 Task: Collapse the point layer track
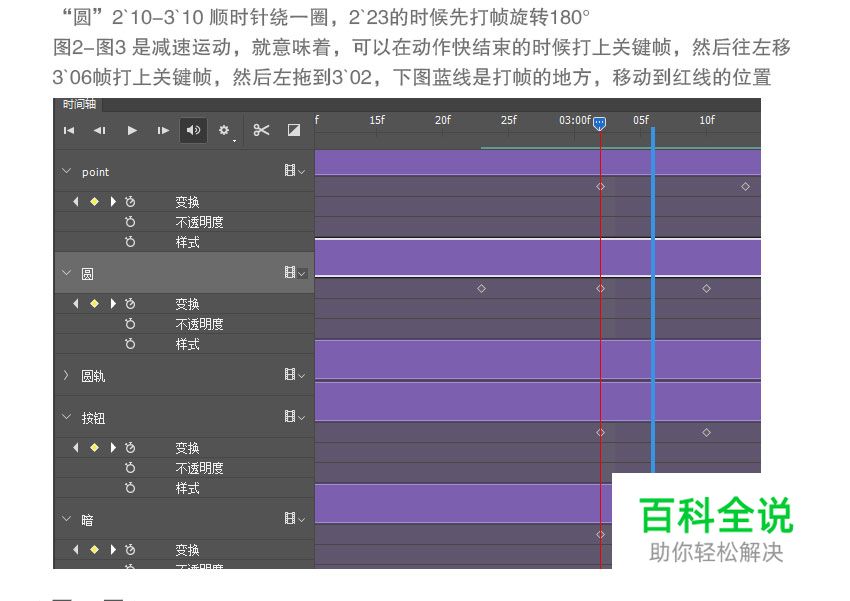pyautogui.click(x=66, y=171)
